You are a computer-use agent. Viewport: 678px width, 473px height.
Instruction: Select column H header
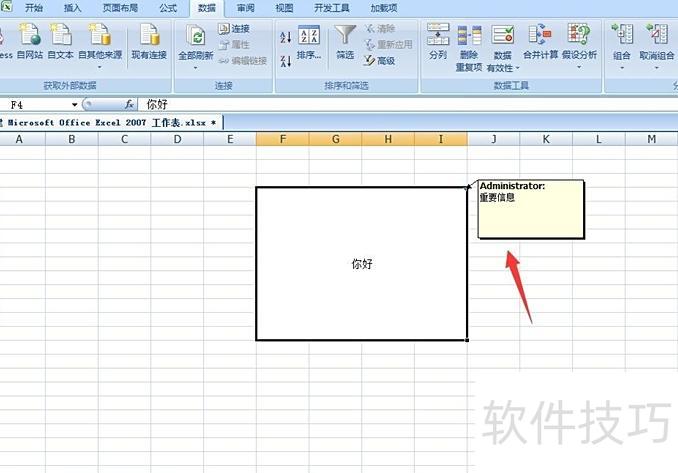(x=388, y=139)
